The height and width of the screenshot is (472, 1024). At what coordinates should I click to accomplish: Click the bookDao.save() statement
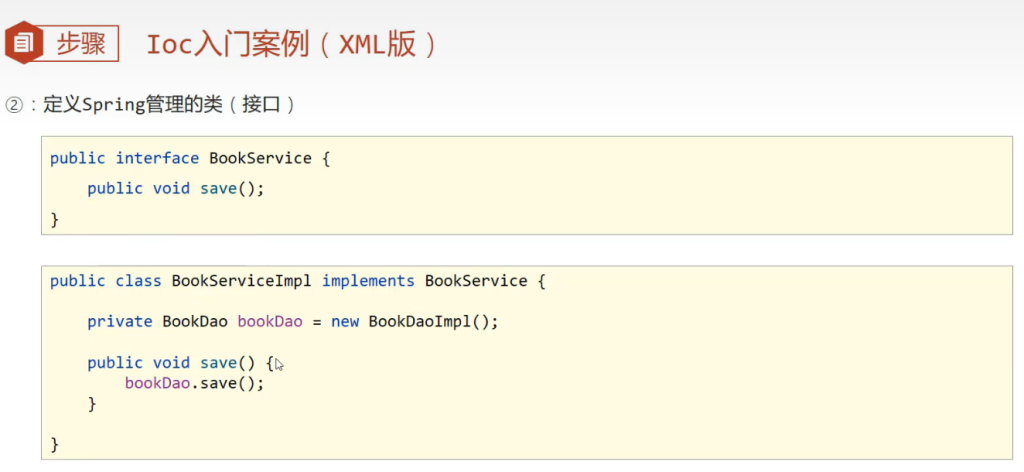[194, 383]
